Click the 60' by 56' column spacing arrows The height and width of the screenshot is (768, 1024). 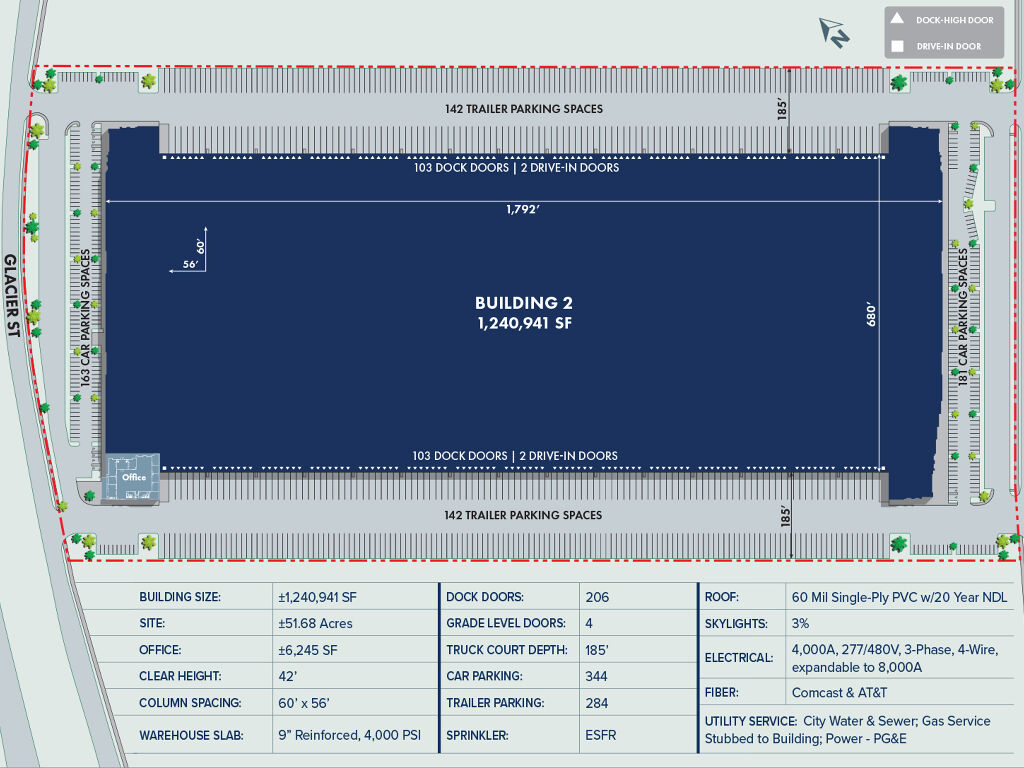(x=189, y=249)
